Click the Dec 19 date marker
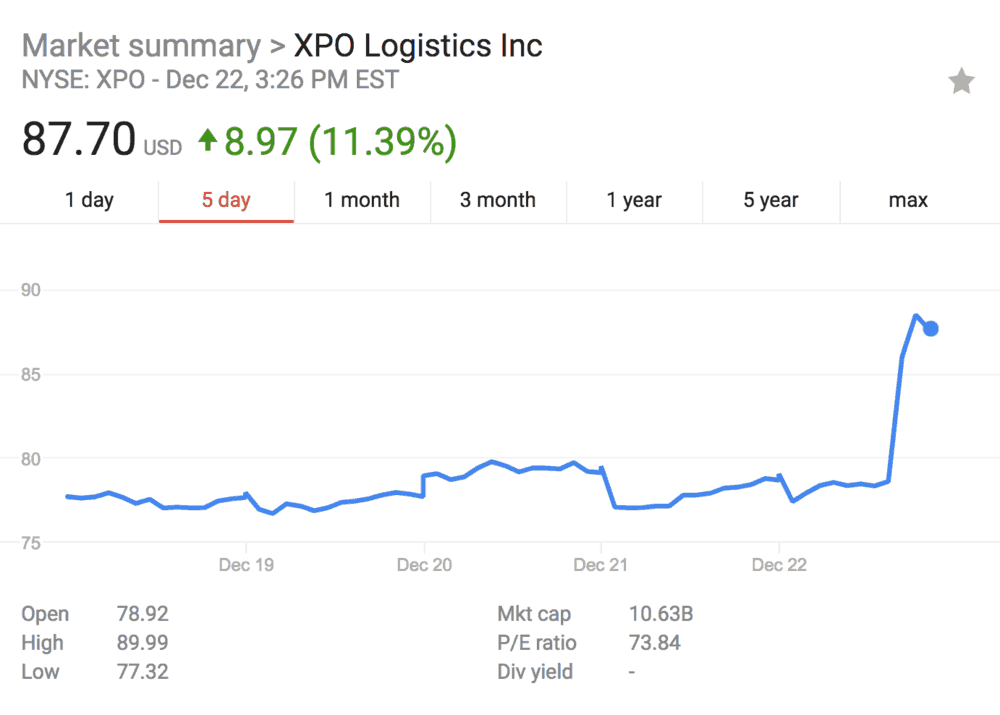This screenshot has width=1000, height=715. pos(246,565)
